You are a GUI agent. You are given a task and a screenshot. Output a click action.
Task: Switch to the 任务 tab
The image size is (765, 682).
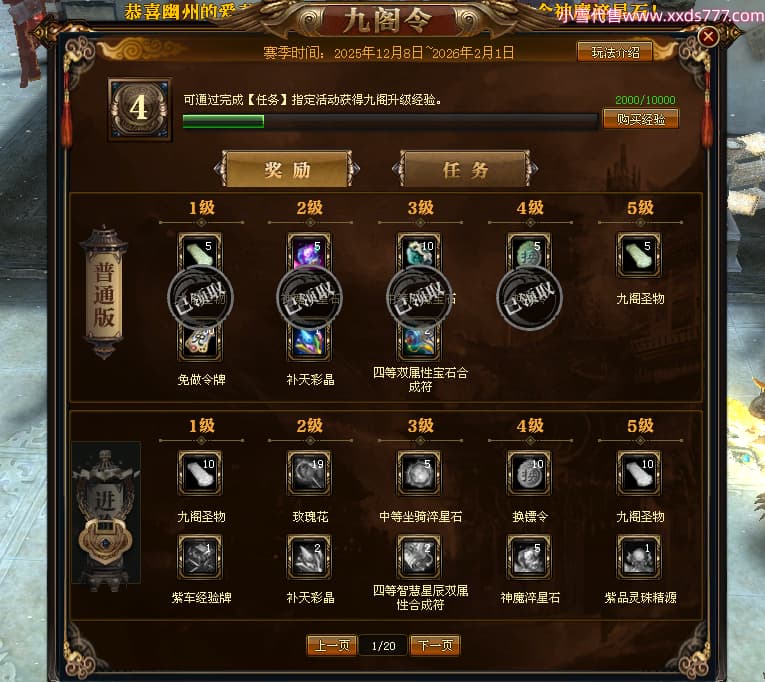pos(465,169)
